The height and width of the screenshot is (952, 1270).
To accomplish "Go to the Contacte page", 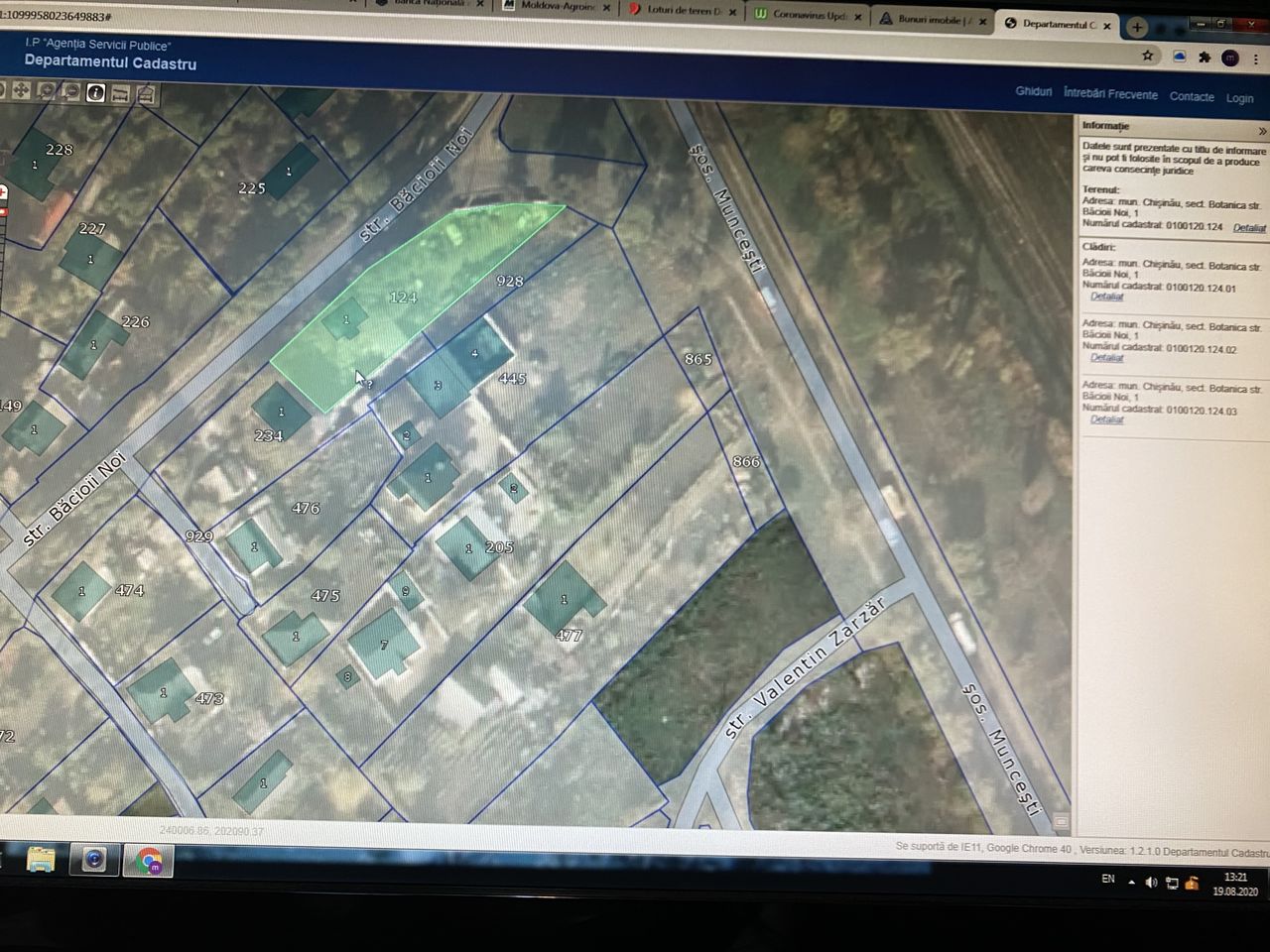I will pos(1192,97).
